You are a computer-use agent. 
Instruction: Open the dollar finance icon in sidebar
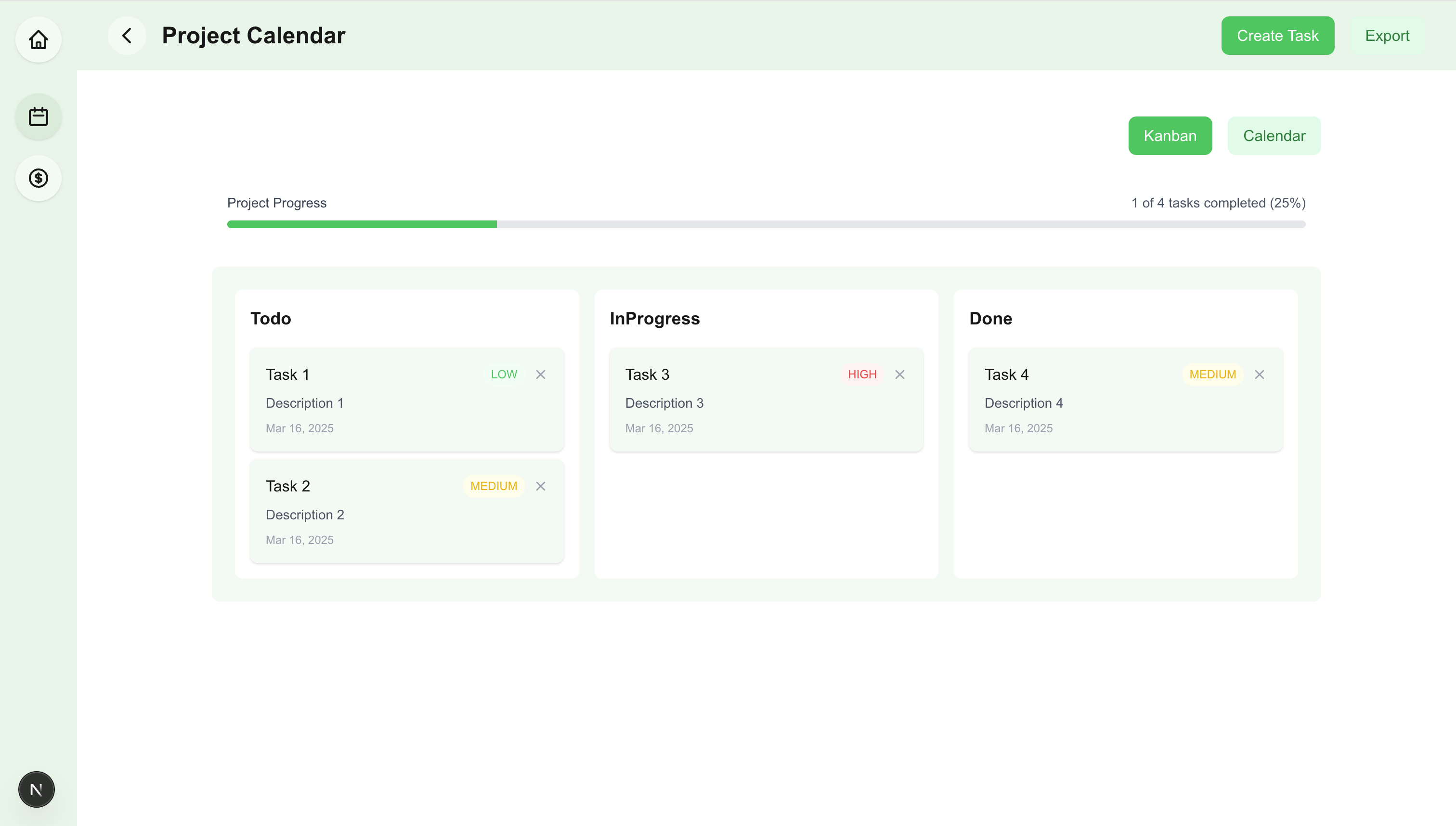[x=38, y=178]
